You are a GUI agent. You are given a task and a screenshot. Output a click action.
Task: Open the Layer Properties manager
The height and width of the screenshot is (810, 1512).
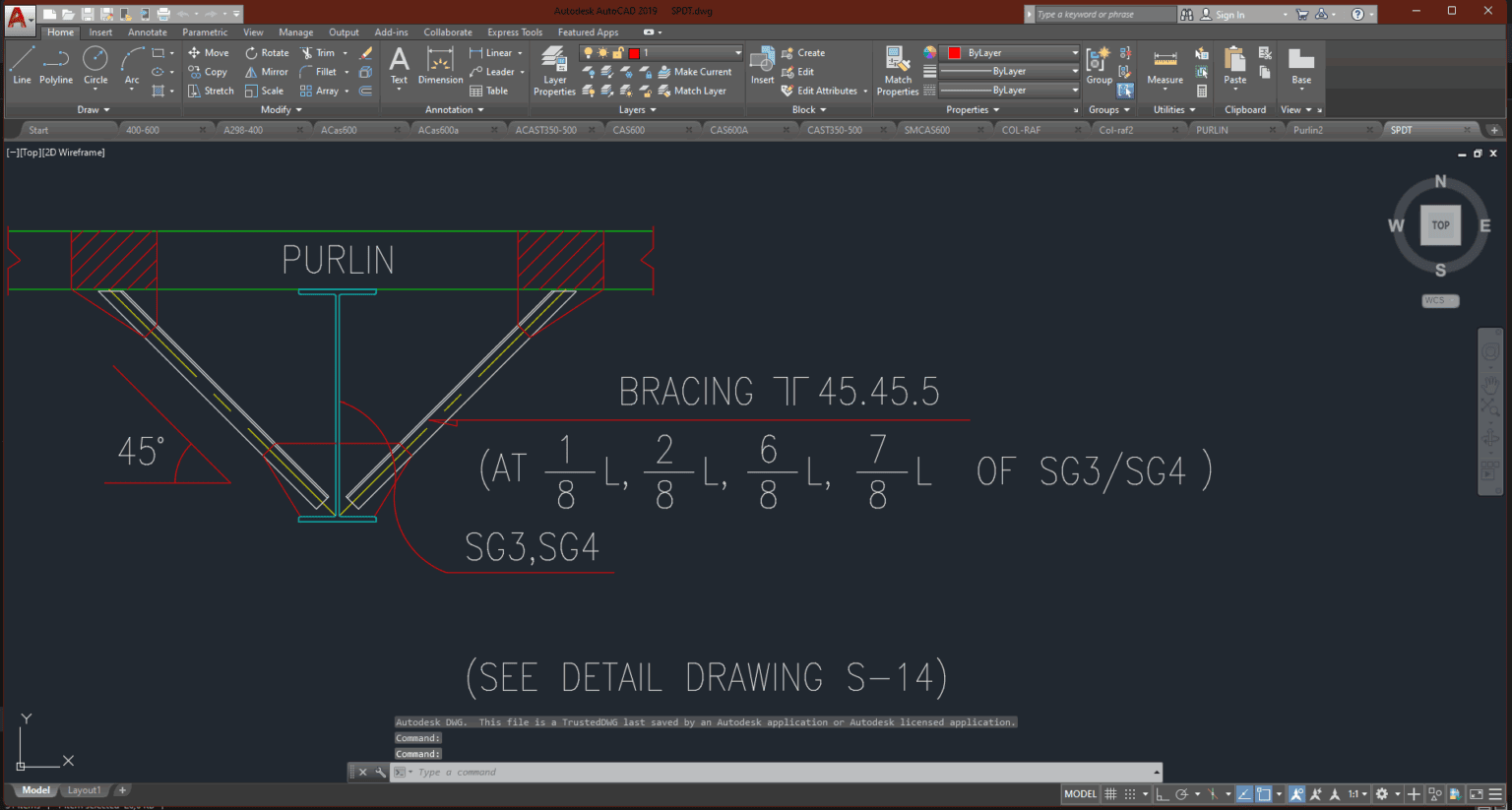click(553, 69)
